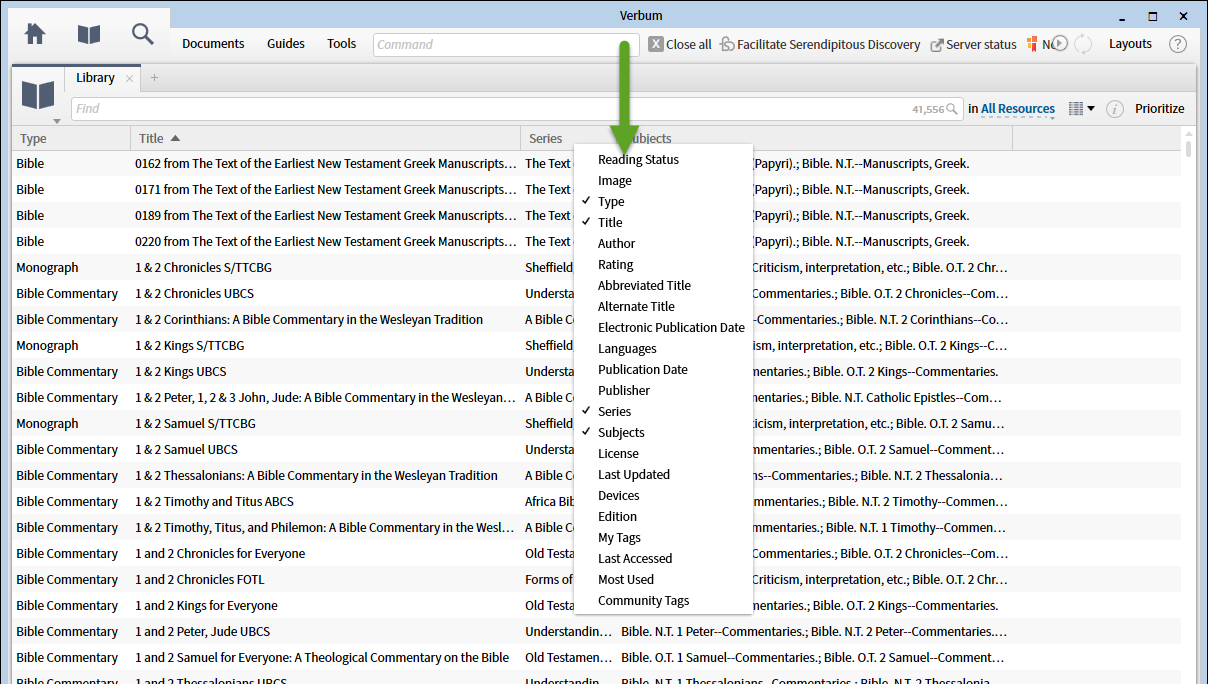Select '1 & 2 Timothy and Titus ABCS'
The image size is (1208, 684).
click(596, 501)
